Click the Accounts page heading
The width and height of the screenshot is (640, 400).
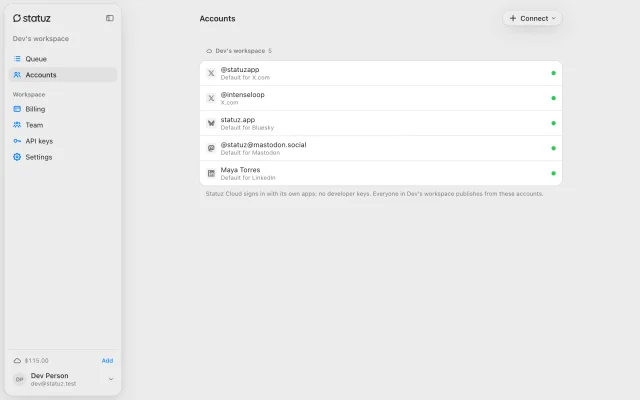217,18
